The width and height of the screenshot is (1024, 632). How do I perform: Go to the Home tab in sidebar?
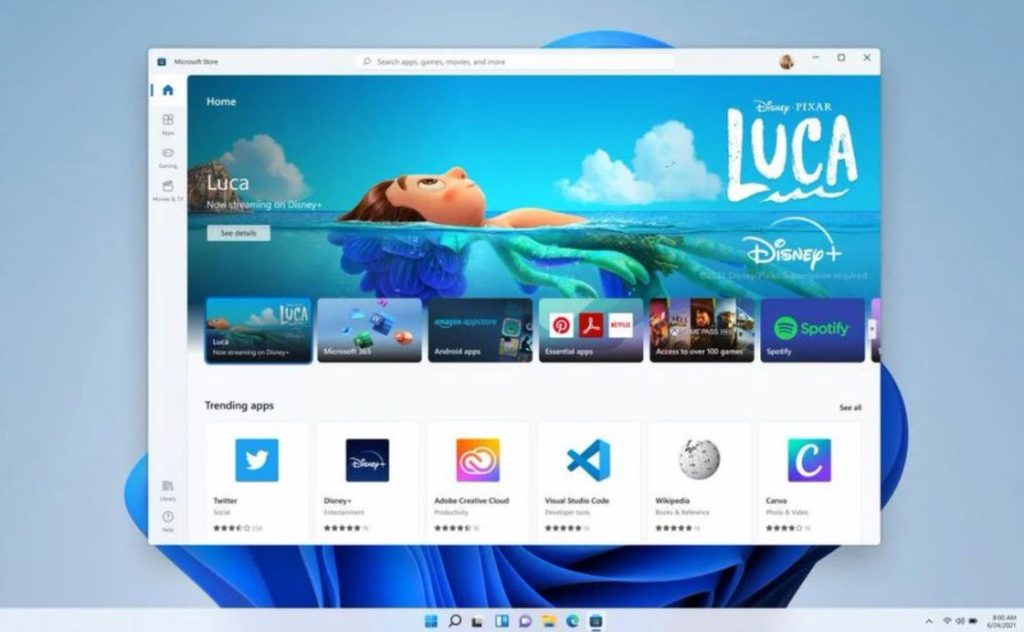(168, 90)
